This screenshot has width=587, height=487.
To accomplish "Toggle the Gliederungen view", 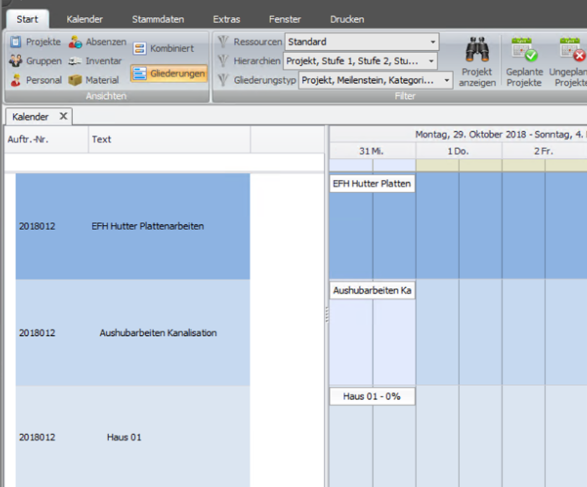I will coord(169,73).
